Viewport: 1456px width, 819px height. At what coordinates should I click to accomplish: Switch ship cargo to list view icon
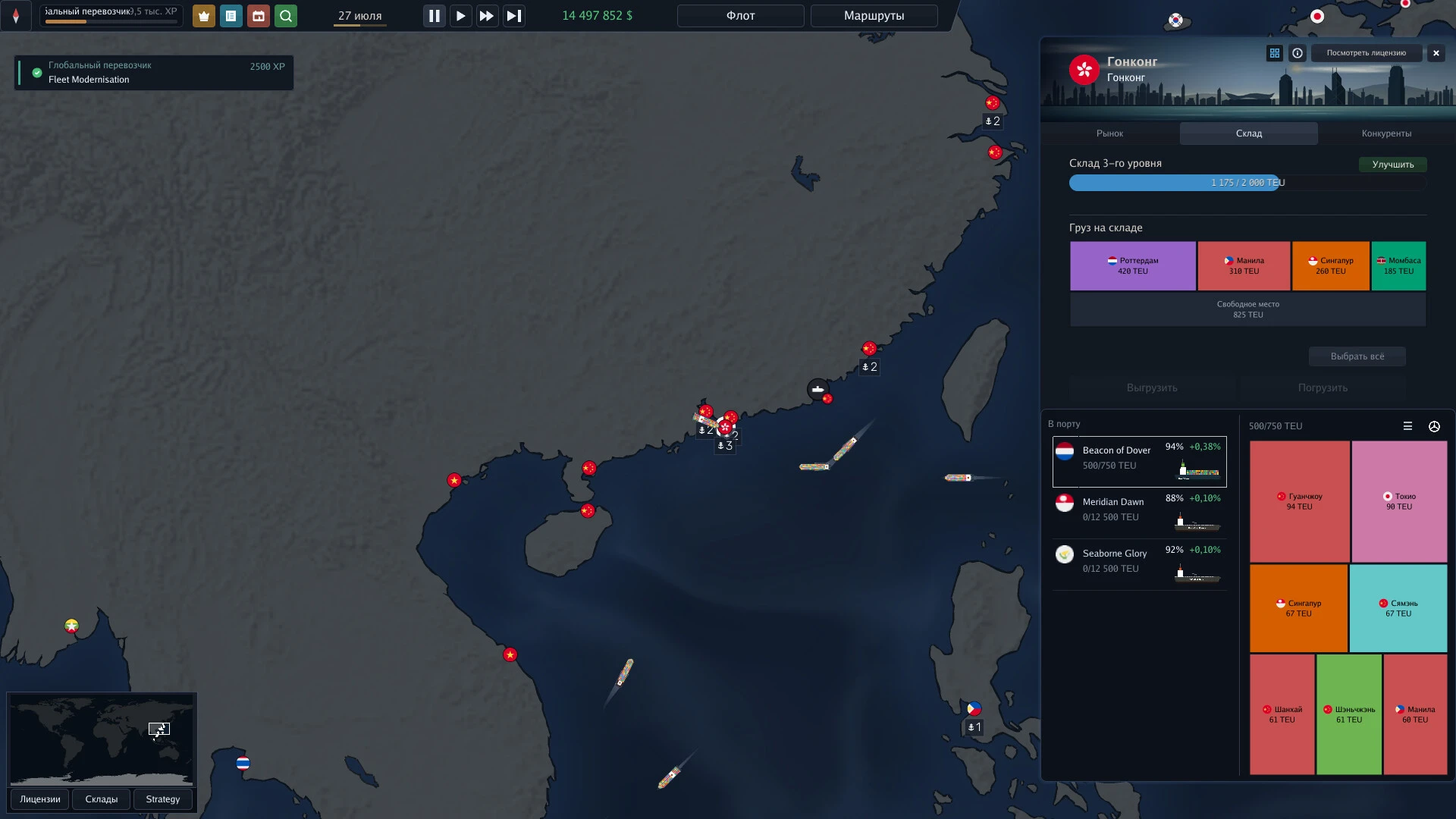1407,426
